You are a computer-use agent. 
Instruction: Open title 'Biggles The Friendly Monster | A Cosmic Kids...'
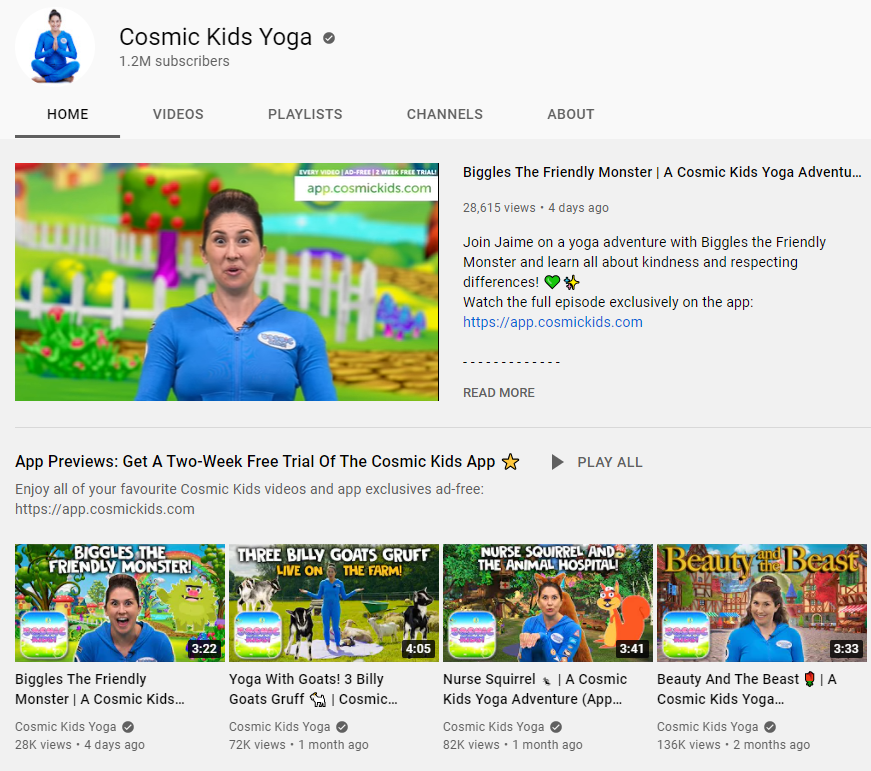pos(100,689)
